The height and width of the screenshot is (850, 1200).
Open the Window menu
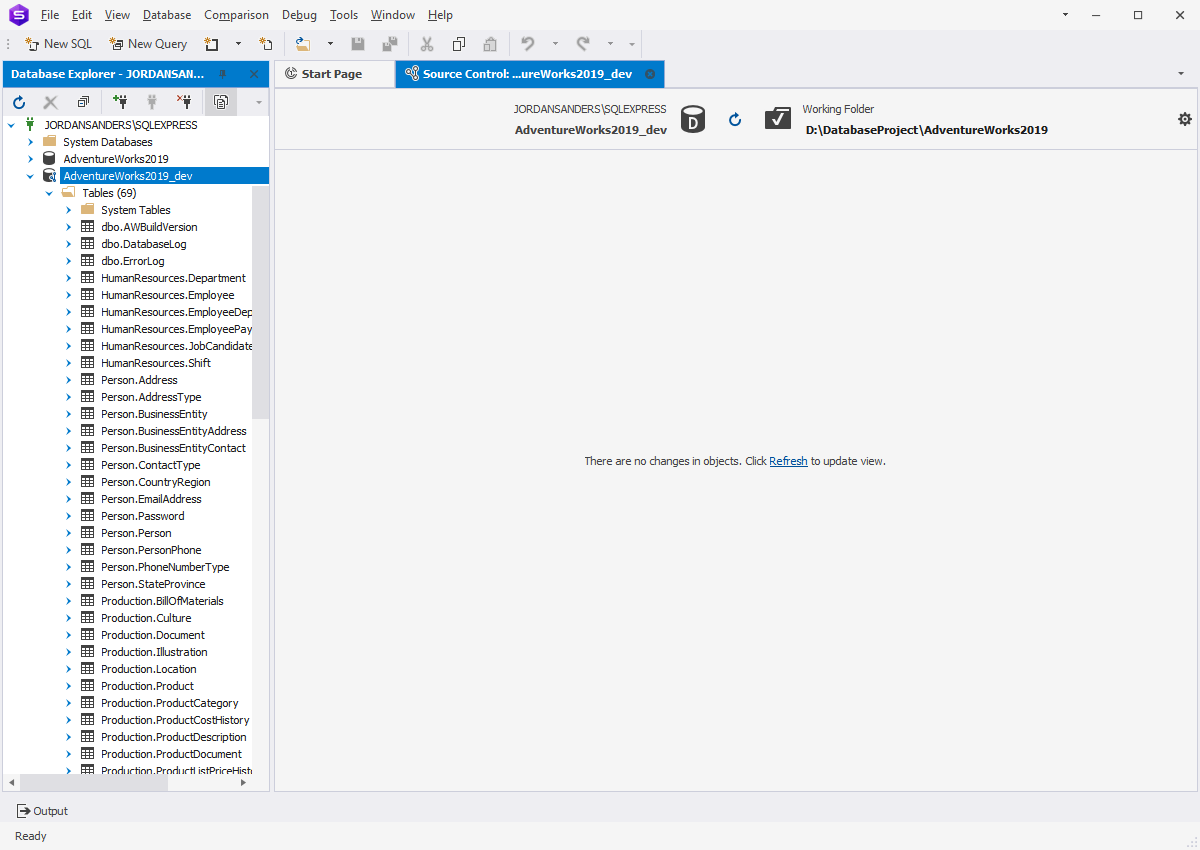(x=393, y=15)
